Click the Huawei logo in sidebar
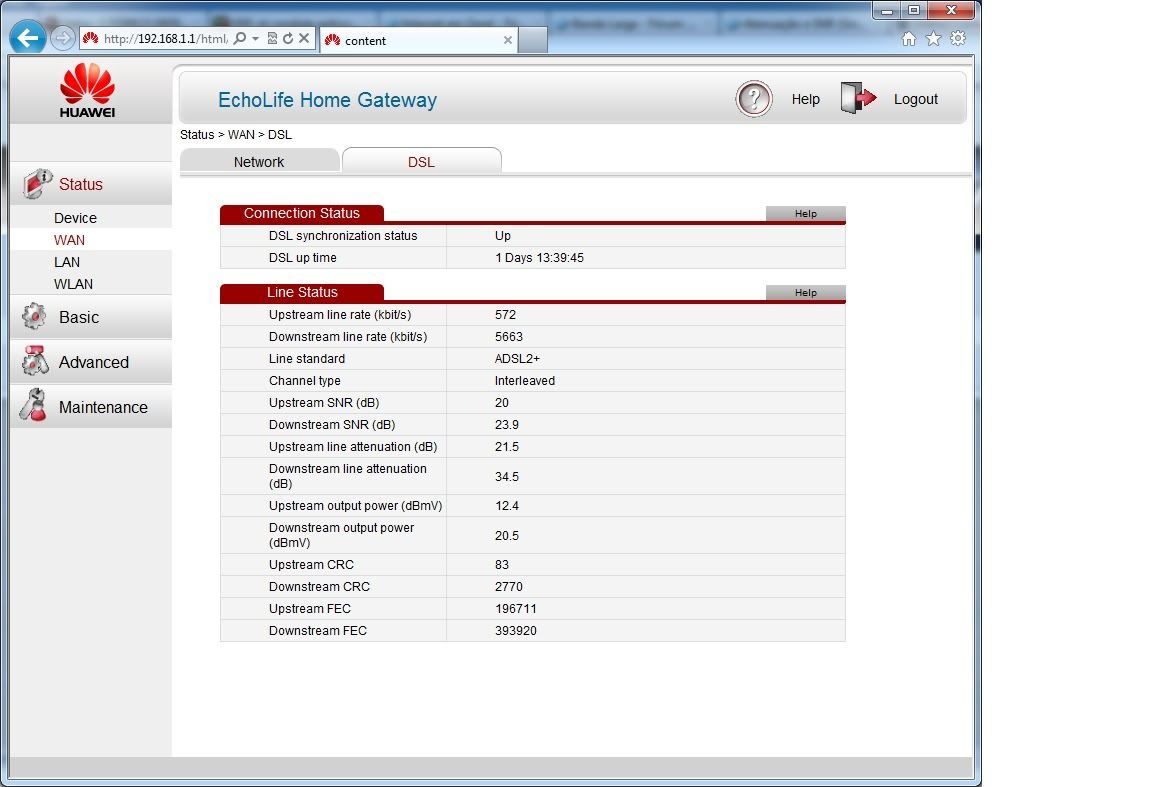The height and width of the screenshot is (787, 1152). click(88, 91)
